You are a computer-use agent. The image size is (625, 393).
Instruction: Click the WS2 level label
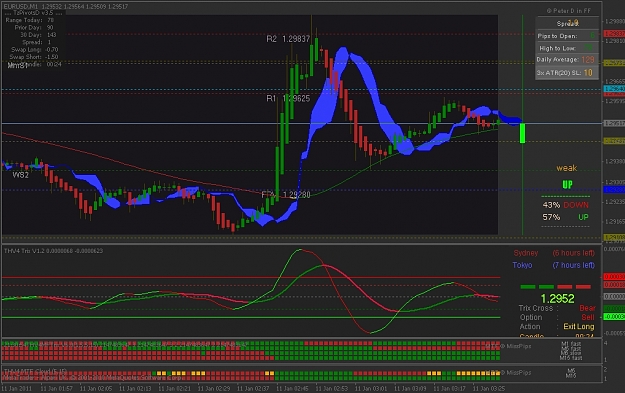pyautogui.click(x=20, y=175)
